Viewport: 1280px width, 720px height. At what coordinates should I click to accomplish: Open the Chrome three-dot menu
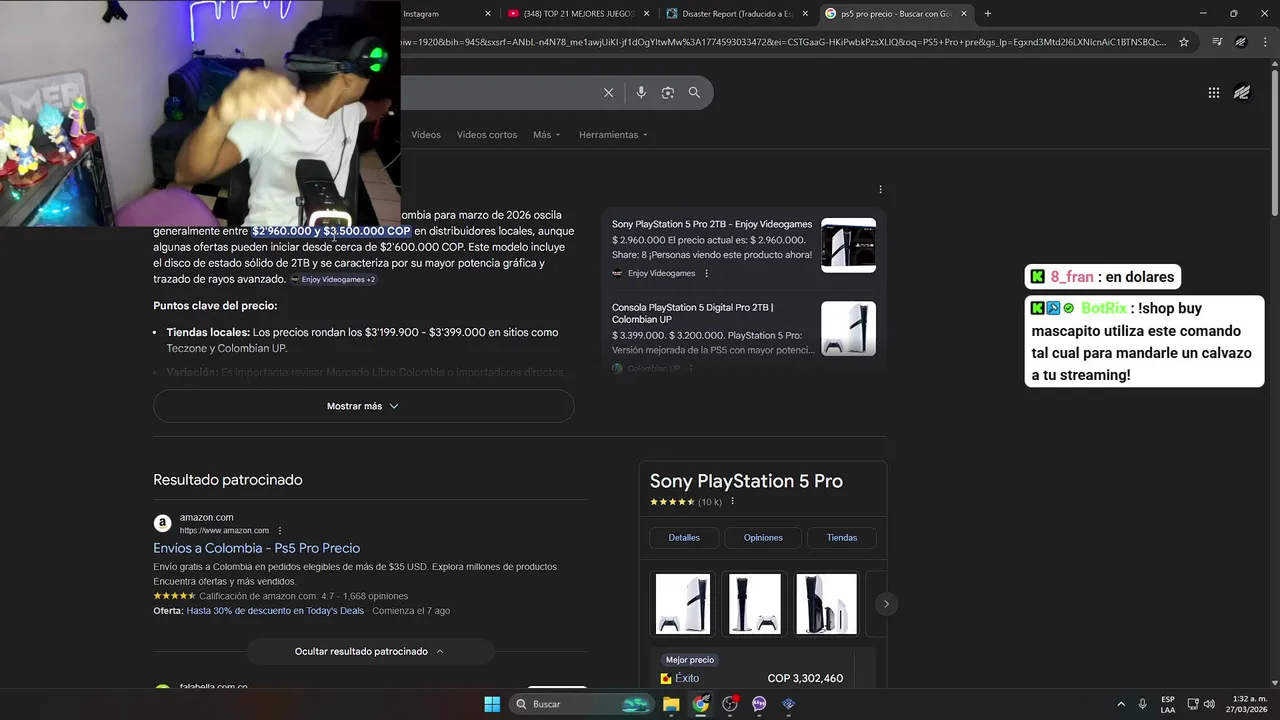1264,42
